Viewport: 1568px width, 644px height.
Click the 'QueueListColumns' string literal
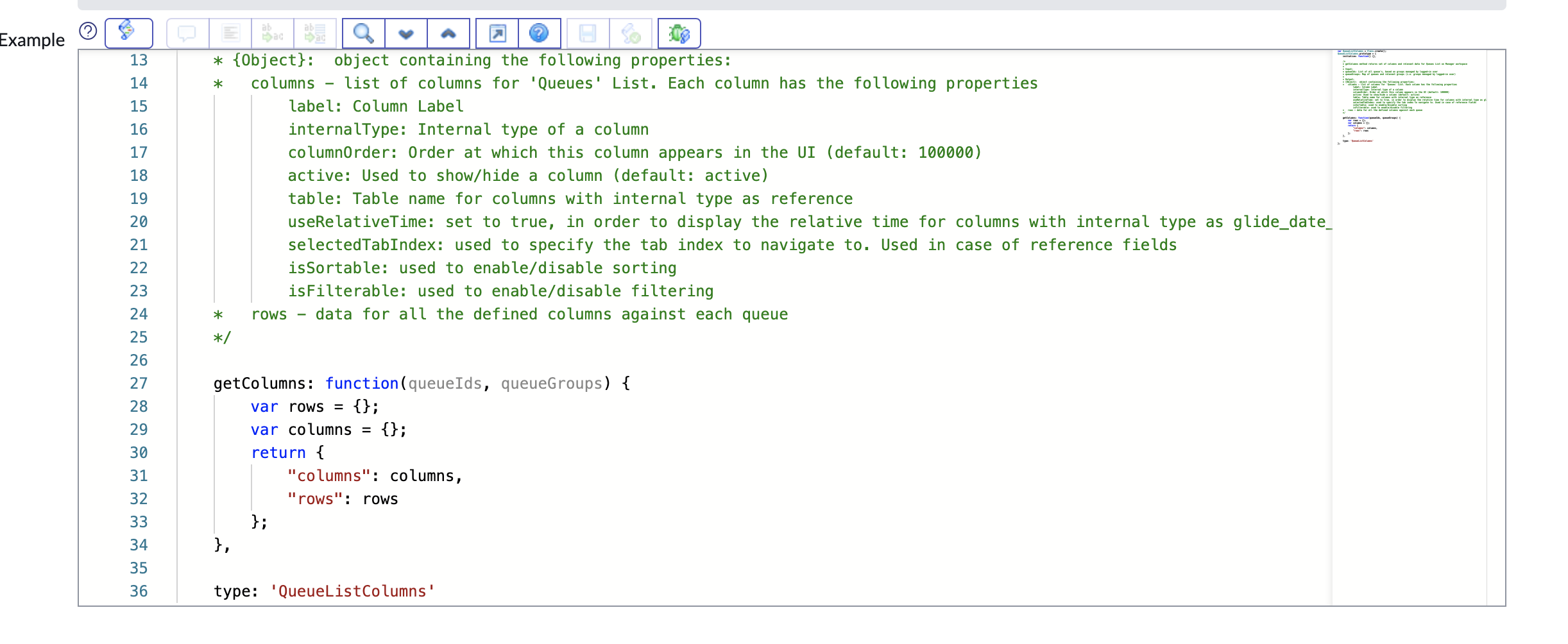point(352,591)
